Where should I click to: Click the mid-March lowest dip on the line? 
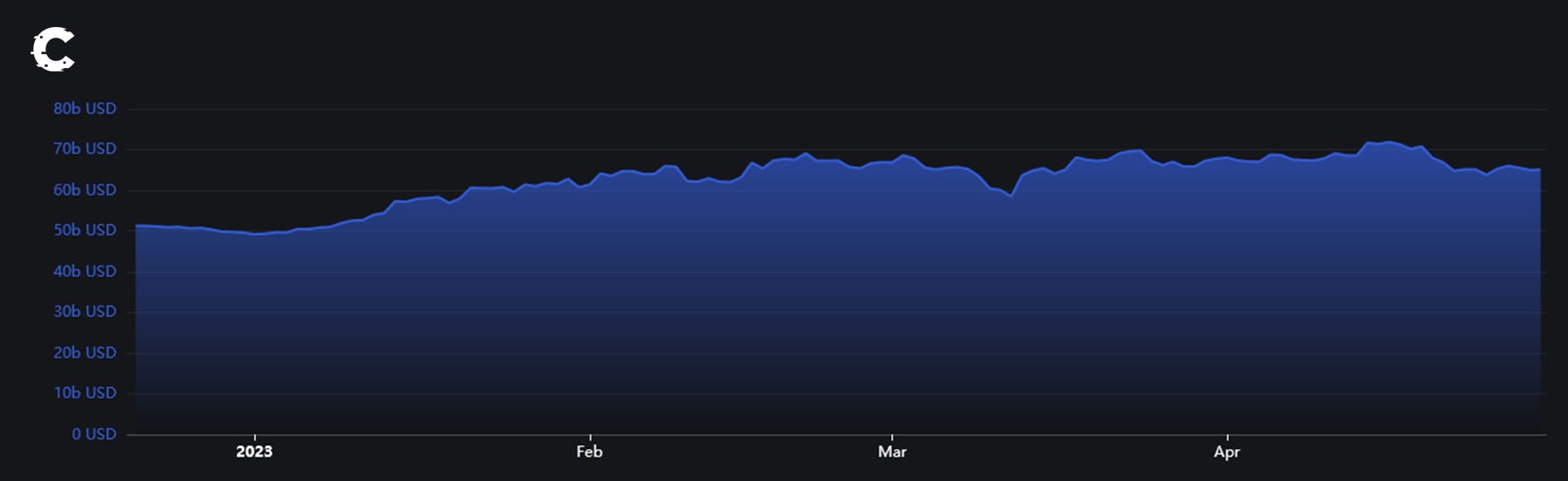1010,196
